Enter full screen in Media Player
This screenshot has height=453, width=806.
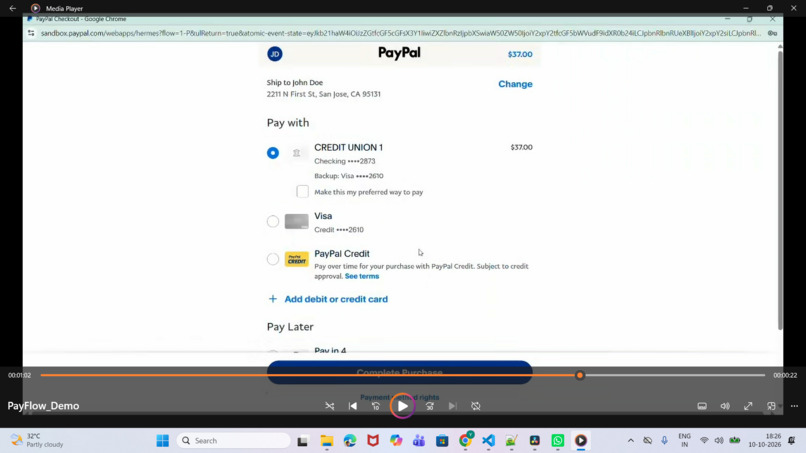click(748, 406)
